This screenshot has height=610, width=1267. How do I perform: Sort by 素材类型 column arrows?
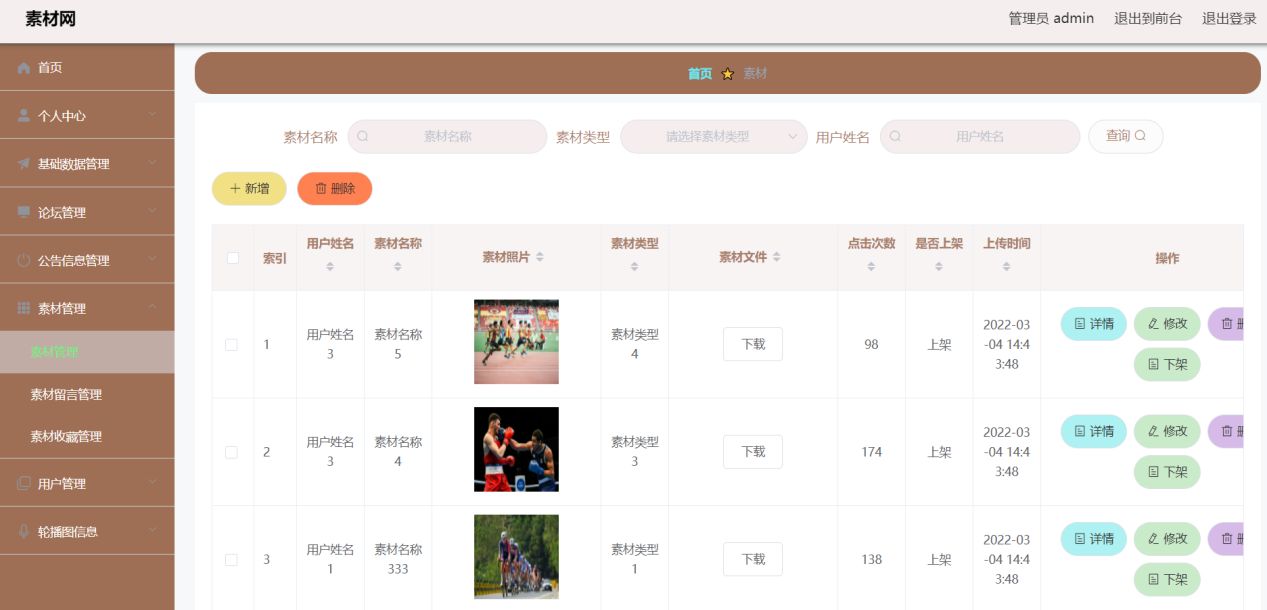click(635, 267)
